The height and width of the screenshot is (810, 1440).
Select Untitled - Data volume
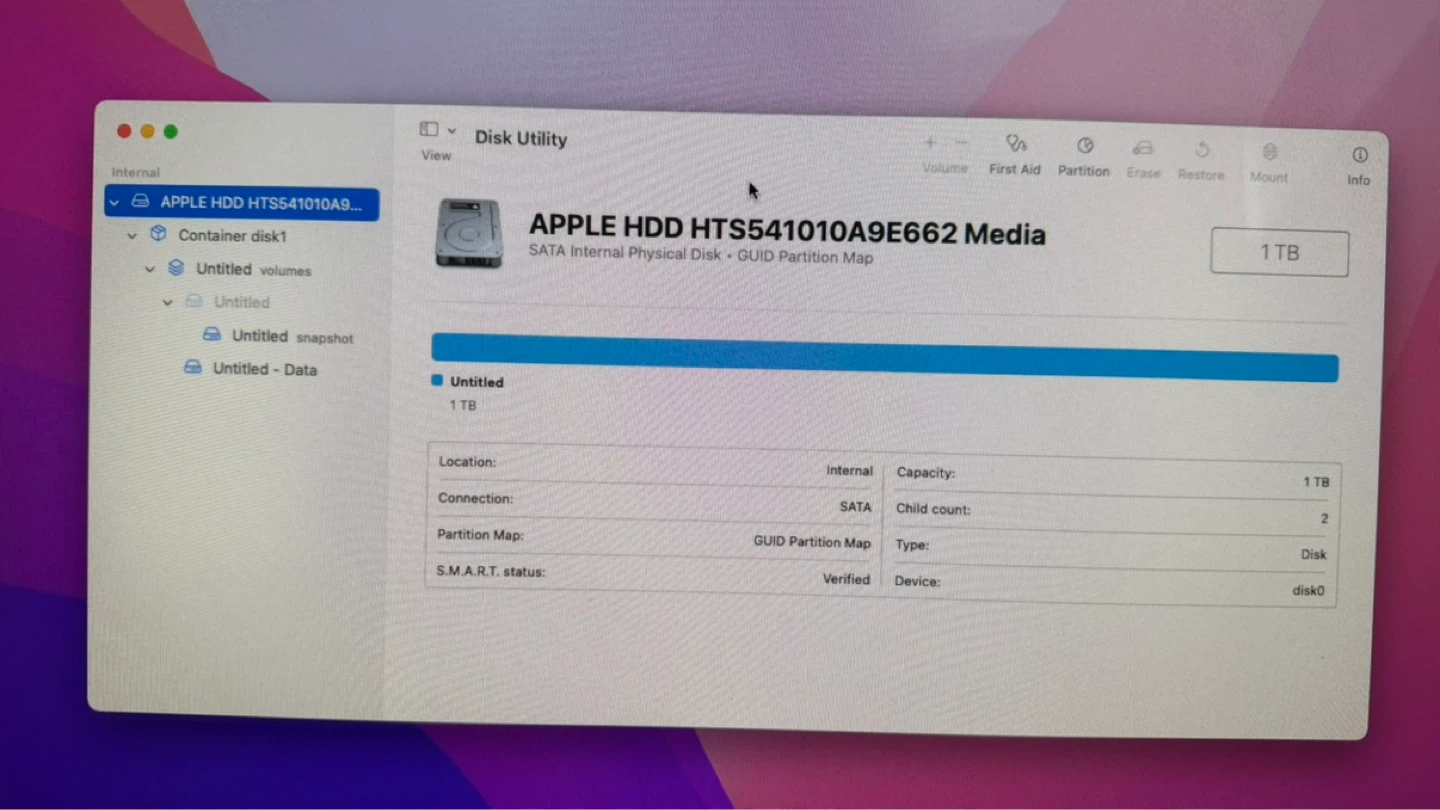tap(264, 369)
